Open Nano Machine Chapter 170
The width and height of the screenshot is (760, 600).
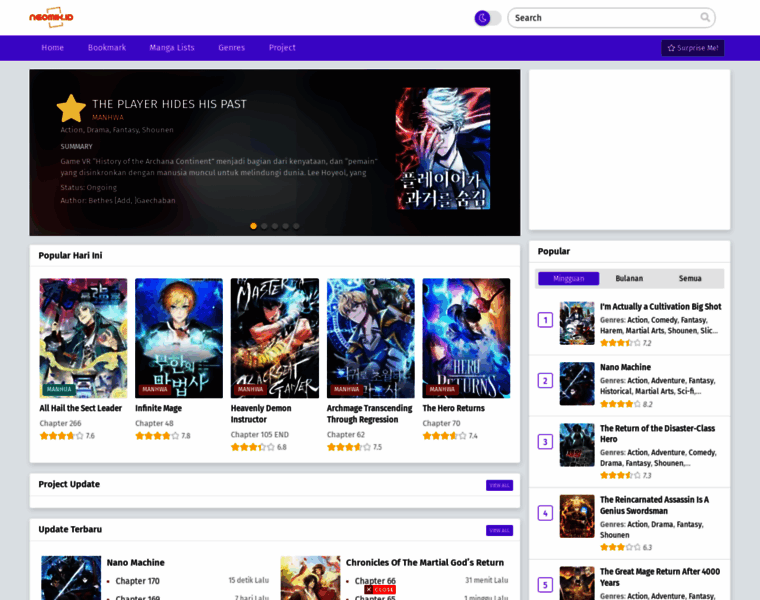point(137,581)
